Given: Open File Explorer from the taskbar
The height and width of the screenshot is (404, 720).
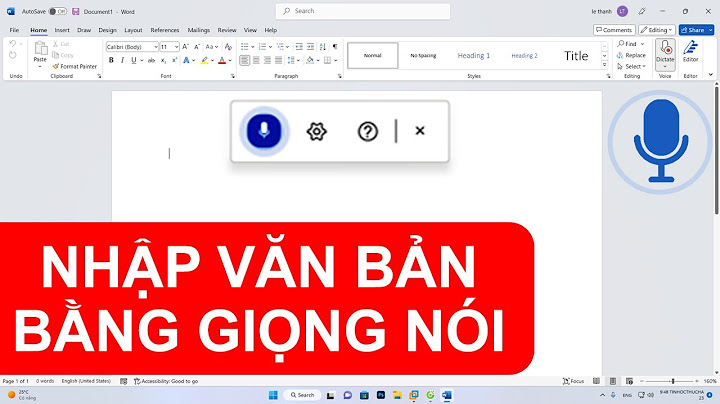Looking at the screenshot, I should click(397, 395).
